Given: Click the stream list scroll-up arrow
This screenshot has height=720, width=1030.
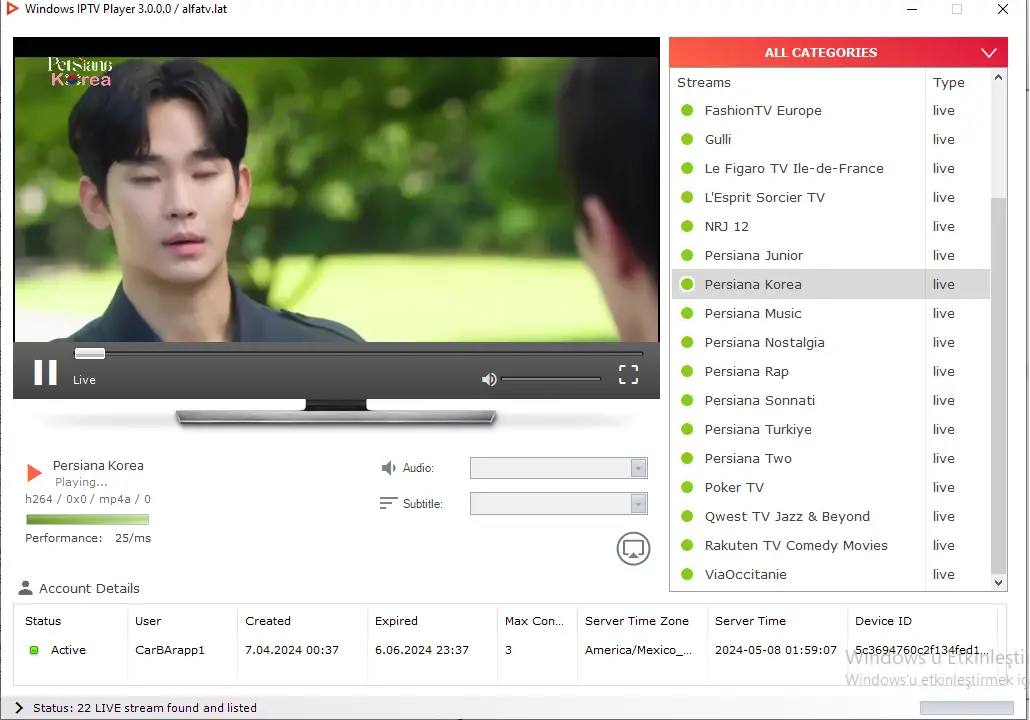Looking at the screenshot, I should pyautogui.click(x=998, y=77).
